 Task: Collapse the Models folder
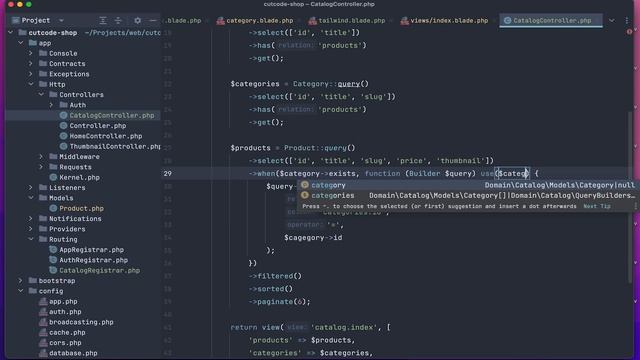pos(31,198)
